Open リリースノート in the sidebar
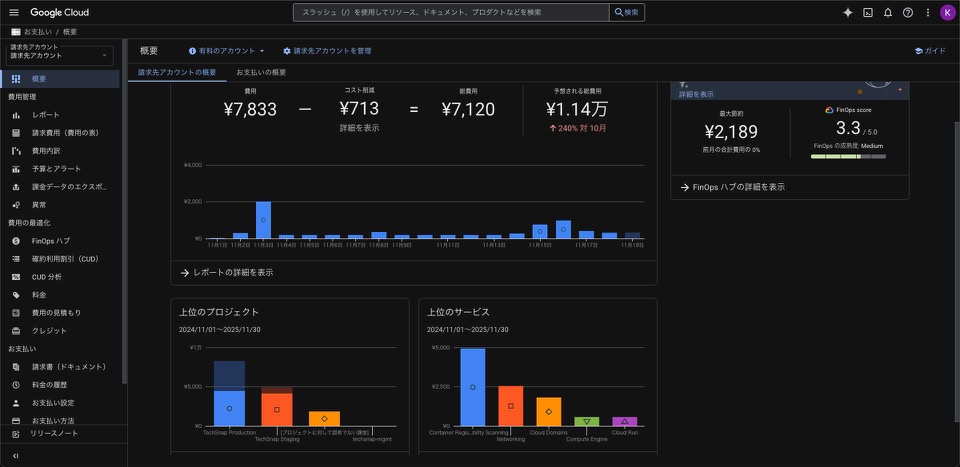 point(53,434)
